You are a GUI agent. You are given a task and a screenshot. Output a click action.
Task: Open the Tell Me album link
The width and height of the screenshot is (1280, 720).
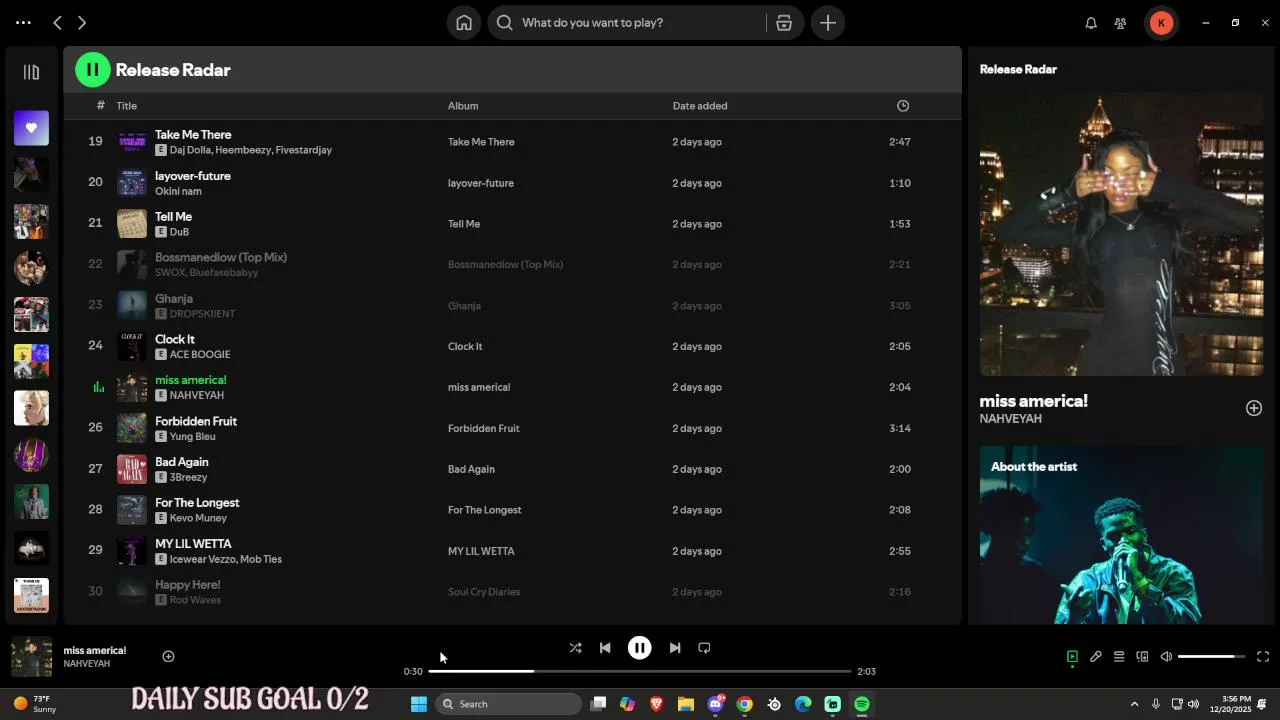[464, 224]
